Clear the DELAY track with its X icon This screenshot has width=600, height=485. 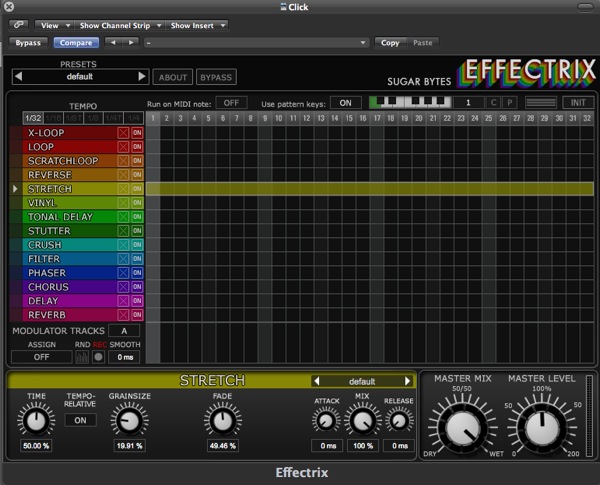coord(123,301)
